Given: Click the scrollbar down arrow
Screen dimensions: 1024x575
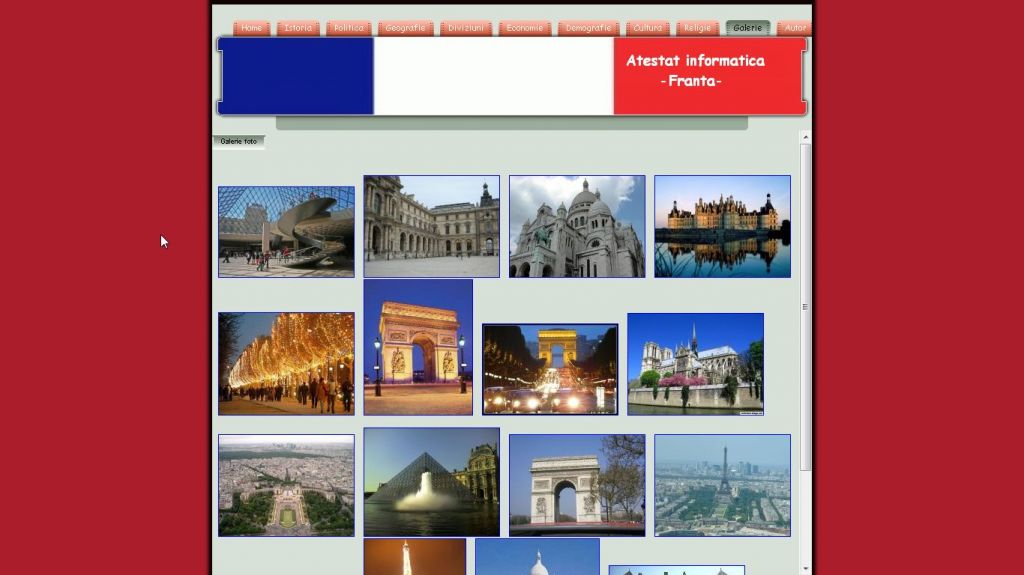Looking at the screenshot, I should coord(805,568).
